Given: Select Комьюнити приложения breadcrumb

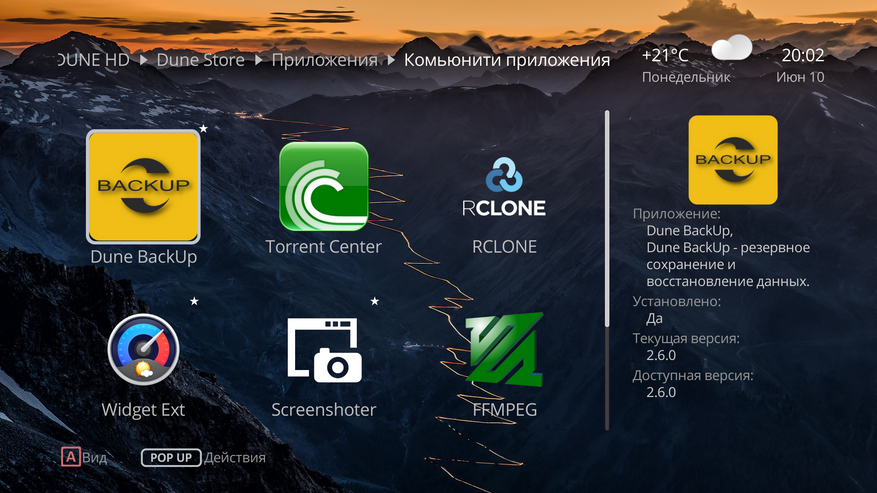Looking at the screenshot, I should pos(507,60).
